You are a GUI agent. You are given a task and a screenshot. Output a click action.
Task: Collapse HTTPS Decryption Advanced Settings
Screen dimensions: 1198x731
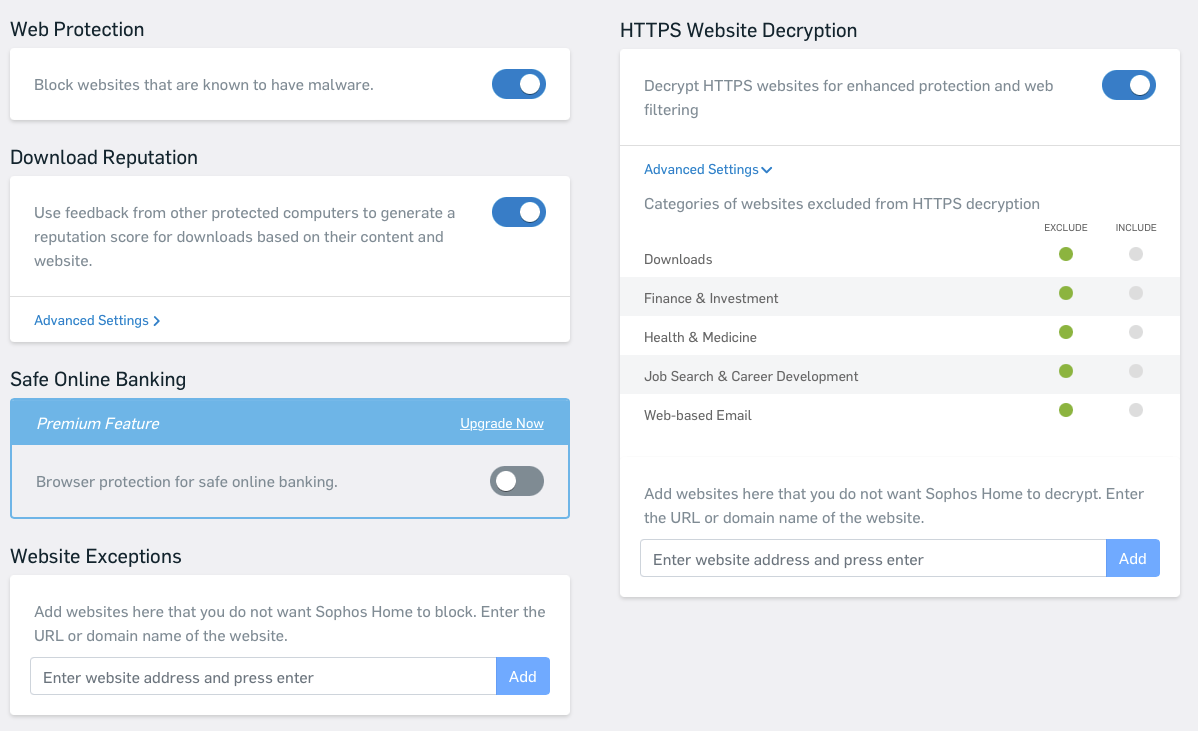click(708, 170)
